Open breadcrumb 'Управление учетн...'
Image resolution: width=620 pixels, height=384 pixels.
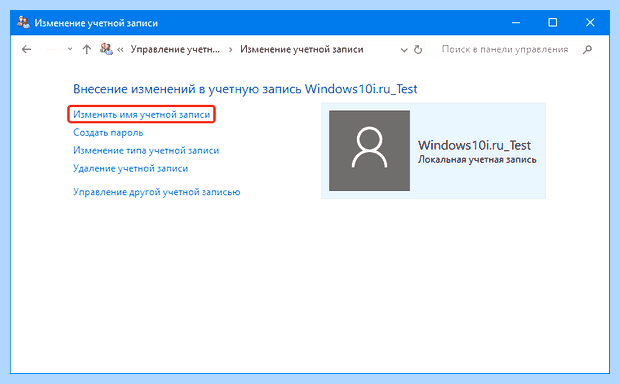point(175,49)
